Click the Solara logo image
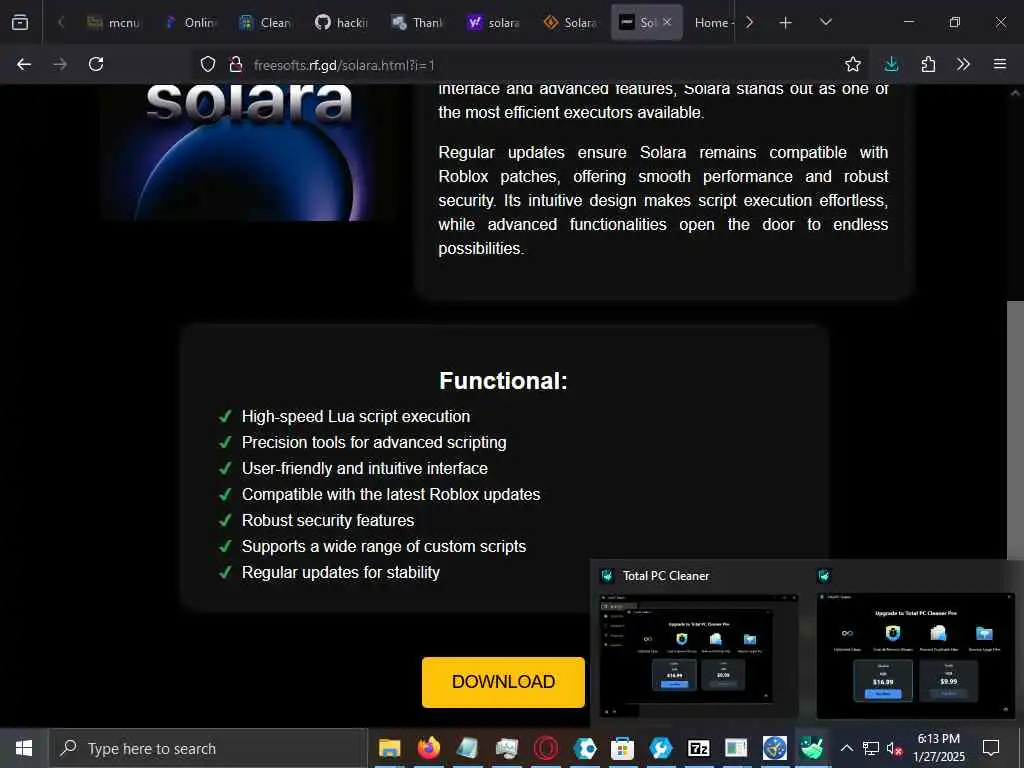 click(249, 153)
